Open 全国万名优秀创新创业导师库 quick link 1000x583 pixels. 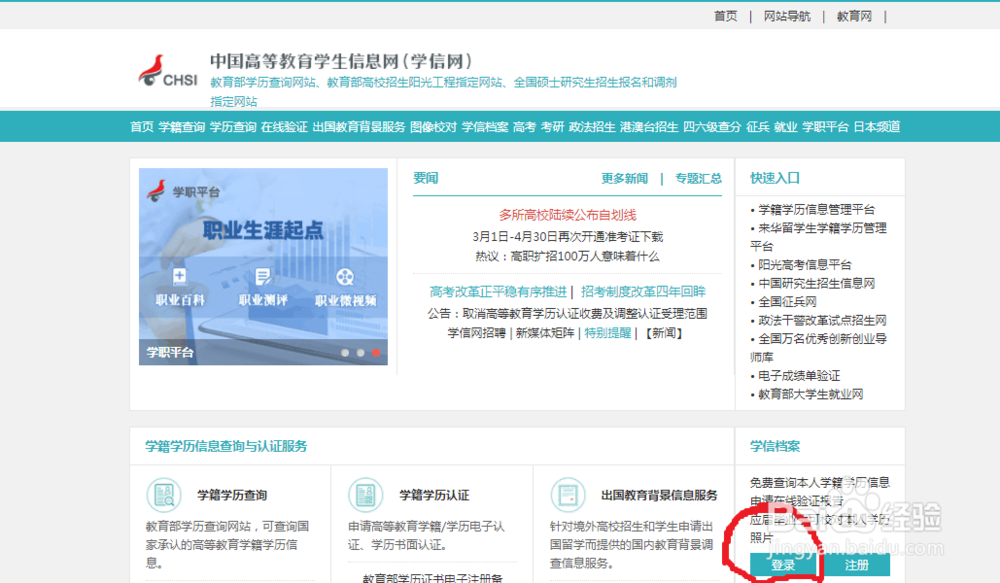coord(818,348)
